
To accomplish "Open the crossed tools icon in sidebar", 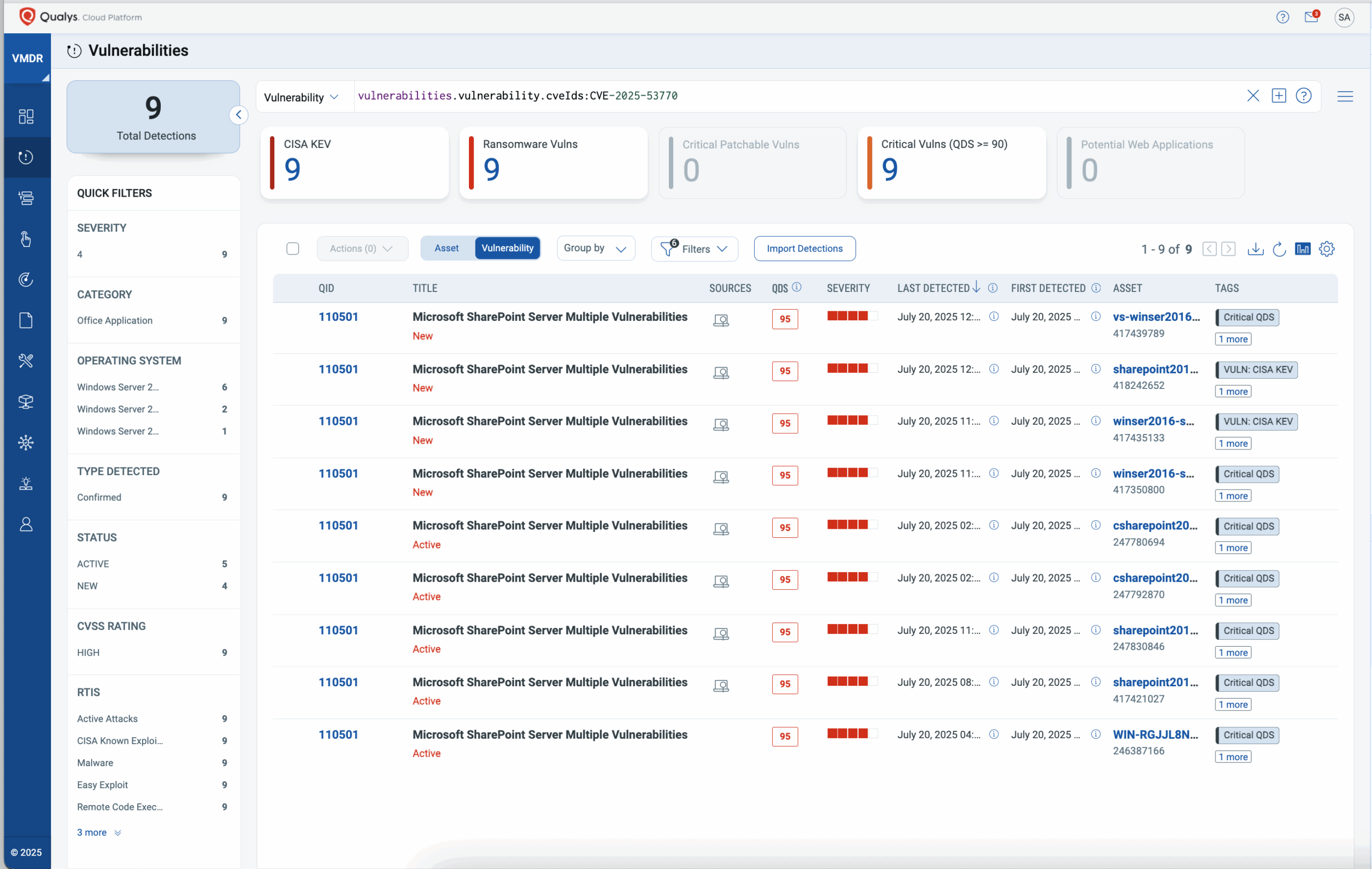I will tap(26, 361).
